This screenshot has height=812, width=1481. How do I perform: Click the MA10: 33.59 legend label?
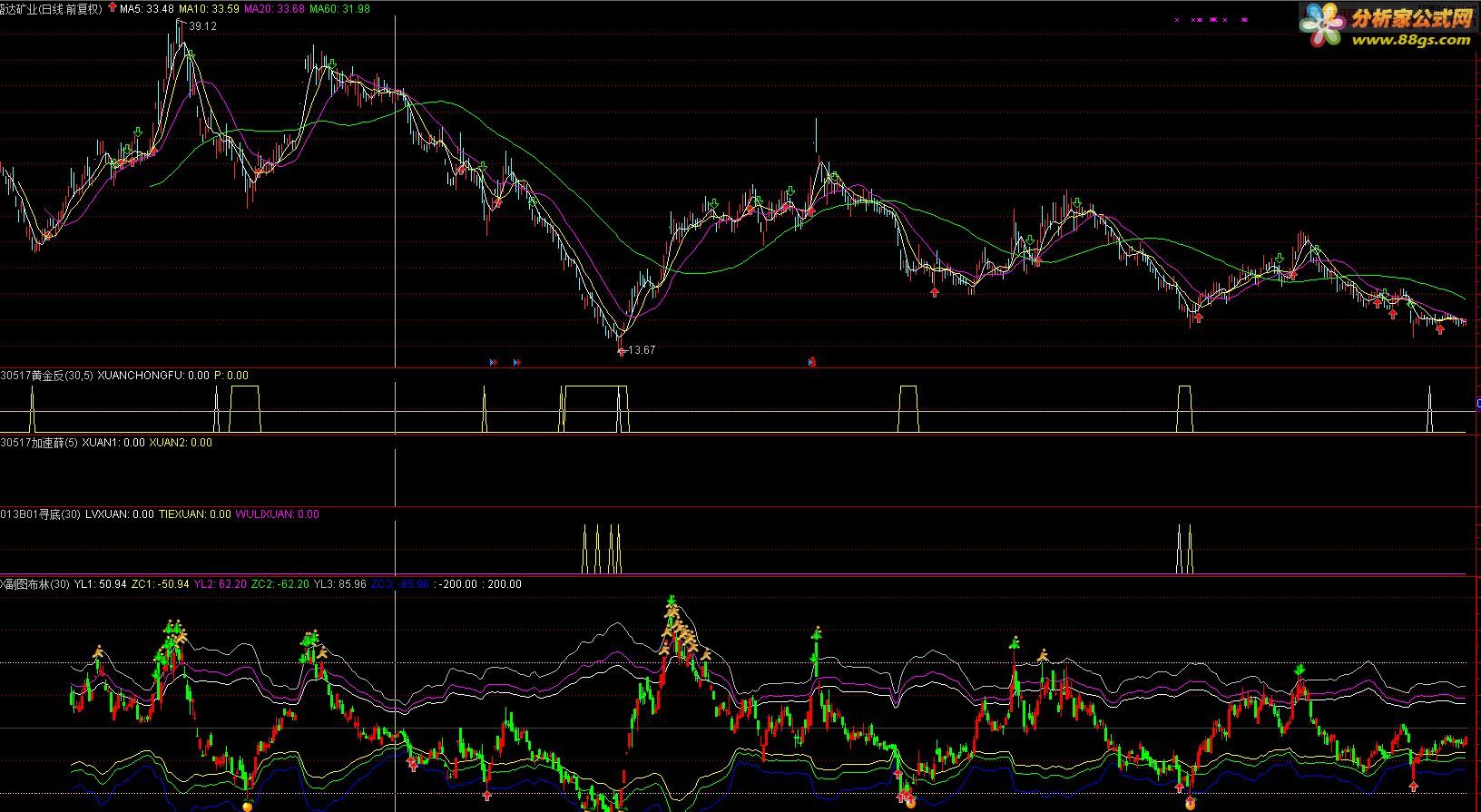[x=210, y=9]
